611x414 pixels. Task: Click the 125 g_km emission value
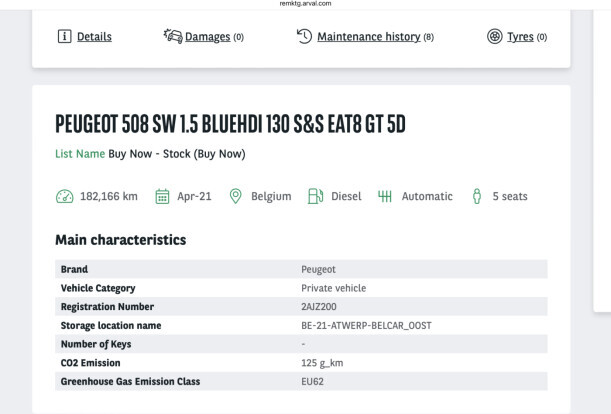pyautogui.click(x=322, y=363)
